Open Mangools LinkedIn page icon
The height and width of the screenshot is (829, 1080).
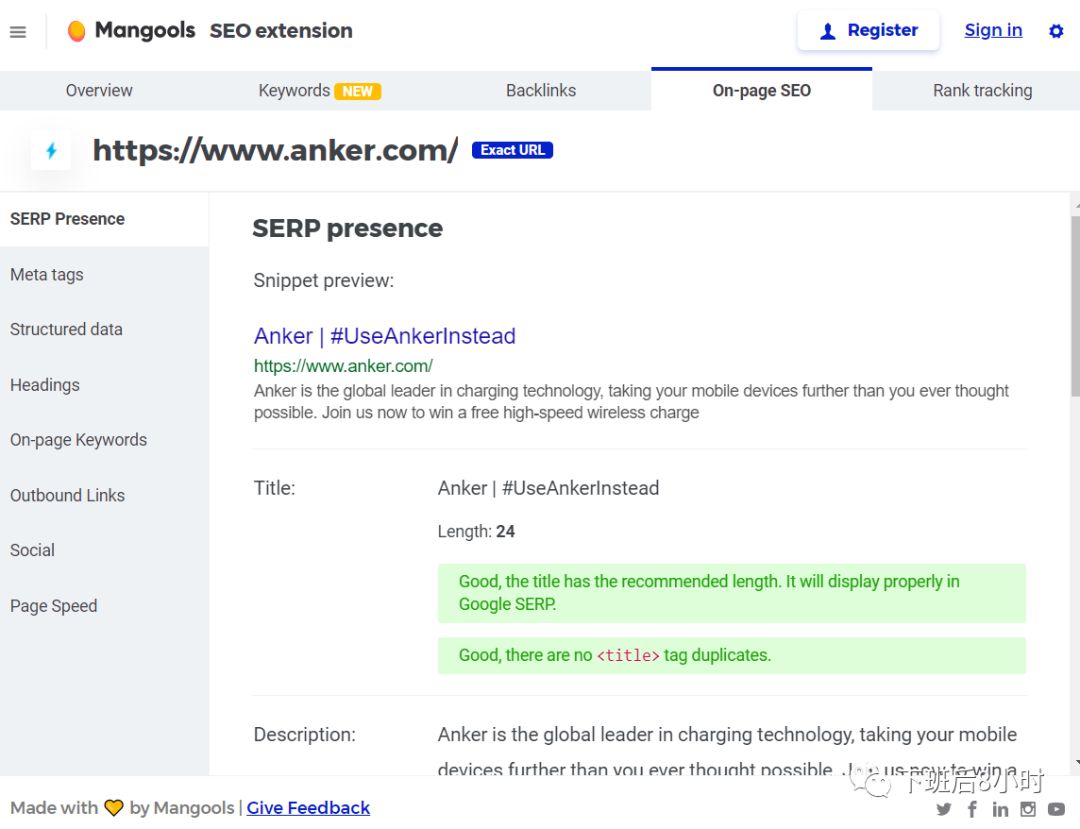[1000, 809]
